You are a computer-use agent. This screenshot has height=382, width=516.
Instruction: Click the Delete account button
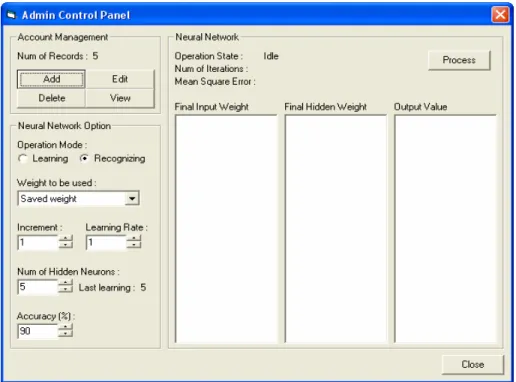click(x=51, y=98)
